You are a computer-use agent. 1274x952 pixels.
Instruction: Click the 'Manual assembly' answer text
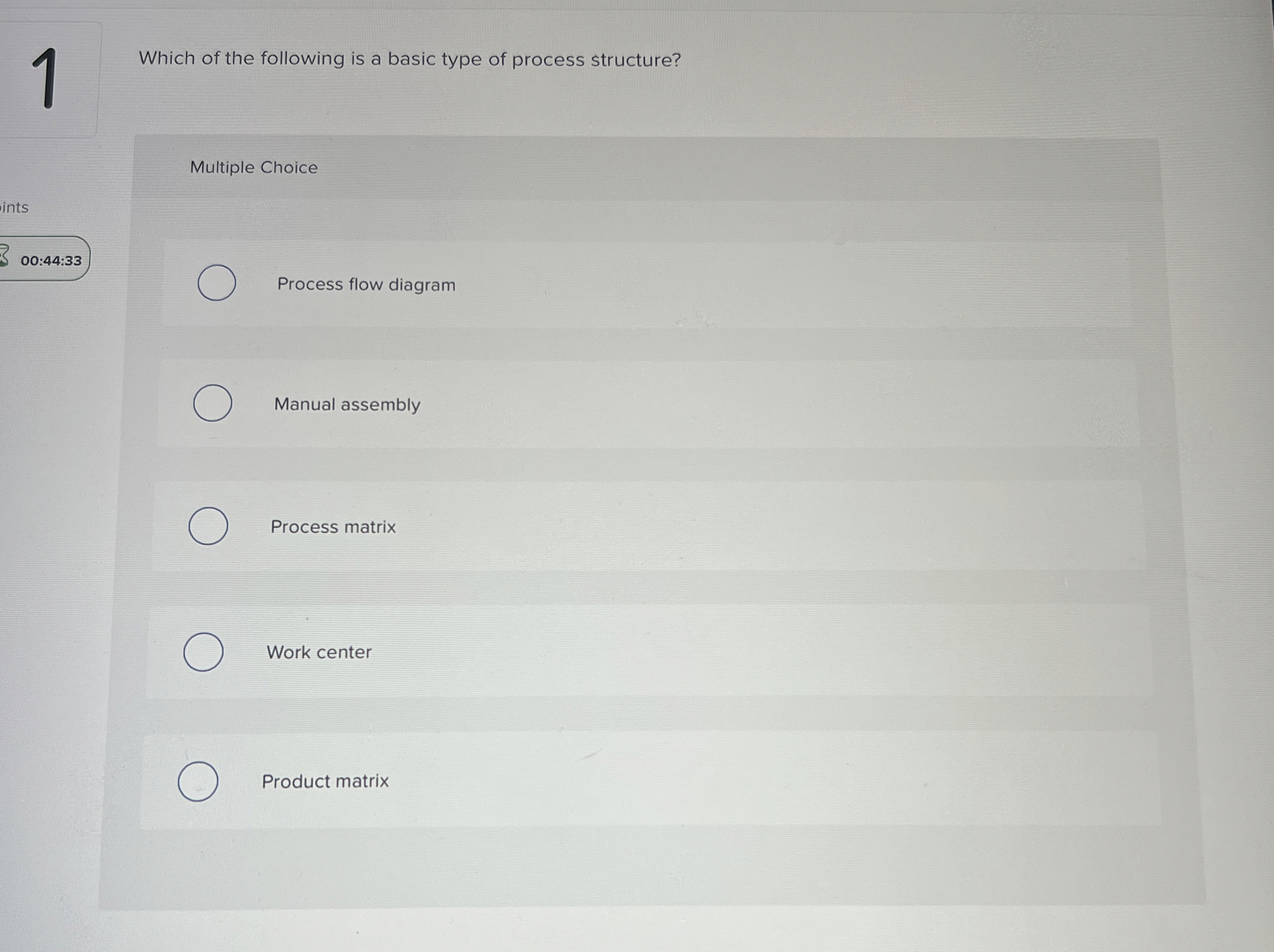pos(347,404)
